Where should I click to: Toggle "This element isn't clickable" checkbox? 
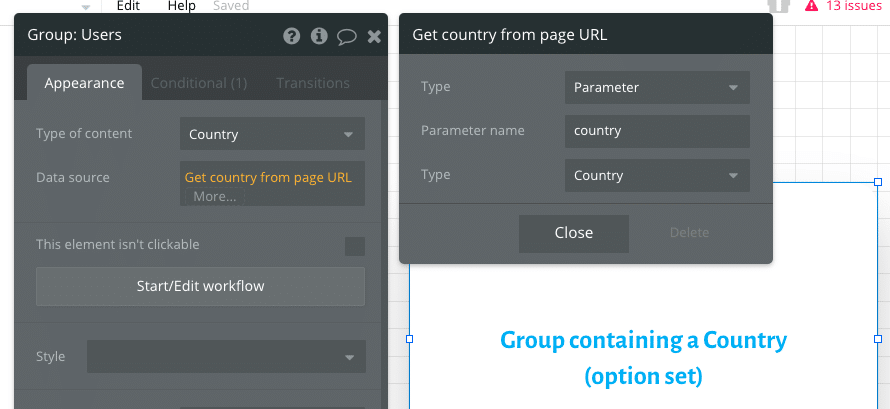click(x=354, y=246)
